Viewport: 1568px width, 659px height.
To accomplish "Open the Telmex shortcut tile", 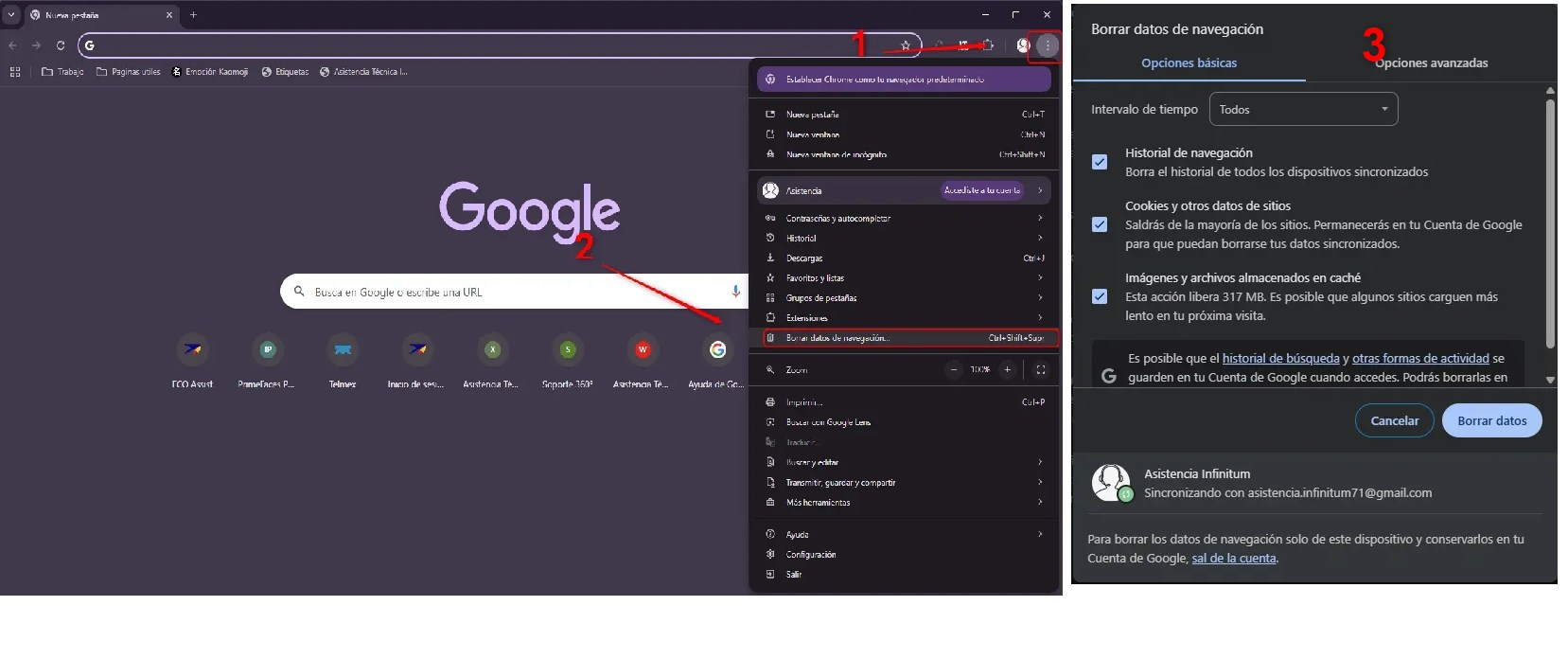I will point(343,361).
